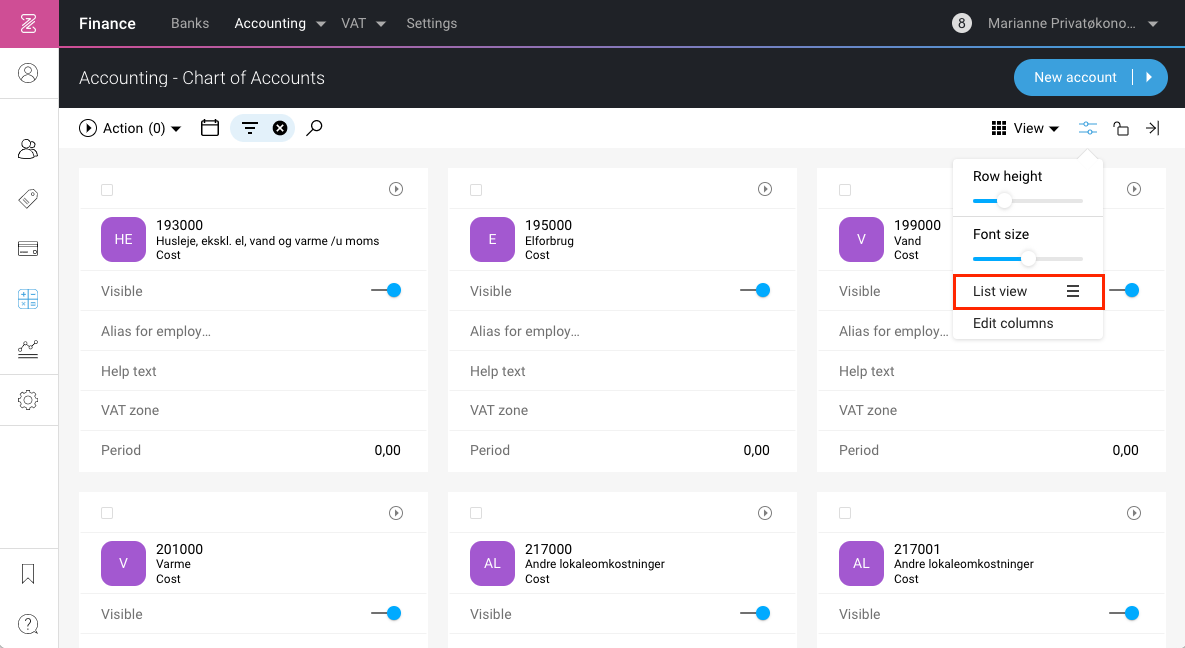Open the calculator accounting sidebar icon

28,299
